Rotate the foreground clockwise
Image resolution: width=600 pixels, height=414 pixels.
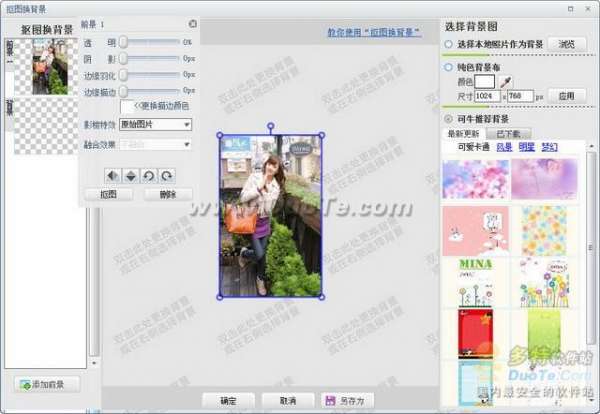[x=167, y=175]
